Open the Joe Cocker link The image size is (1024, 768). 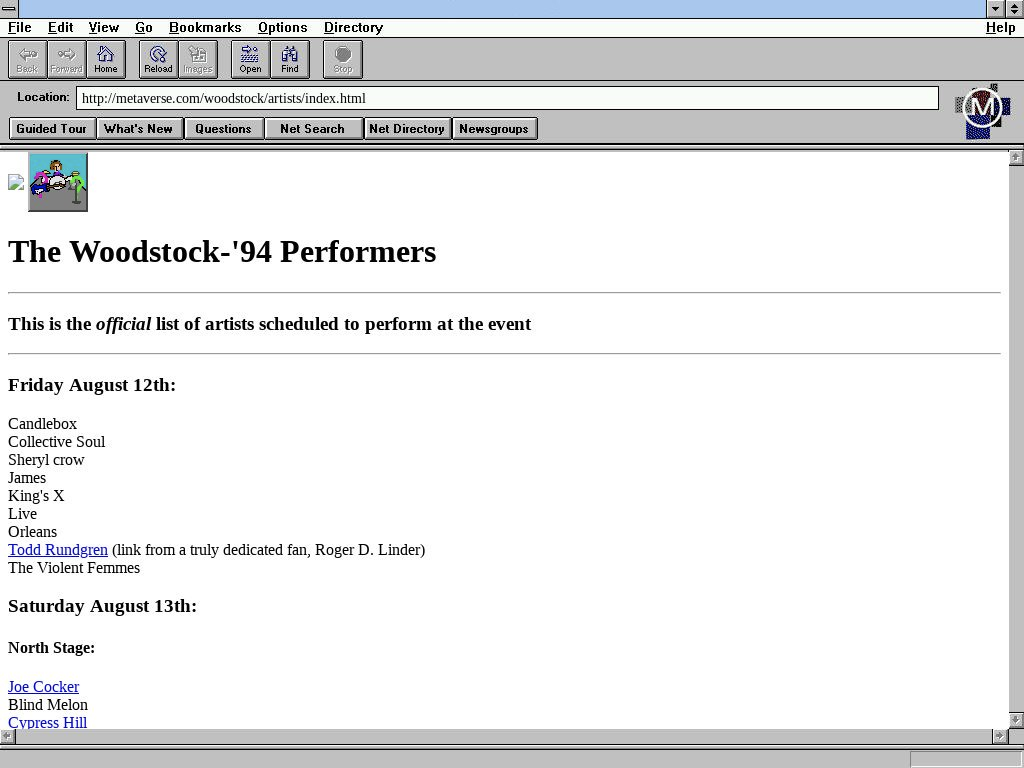43,687
